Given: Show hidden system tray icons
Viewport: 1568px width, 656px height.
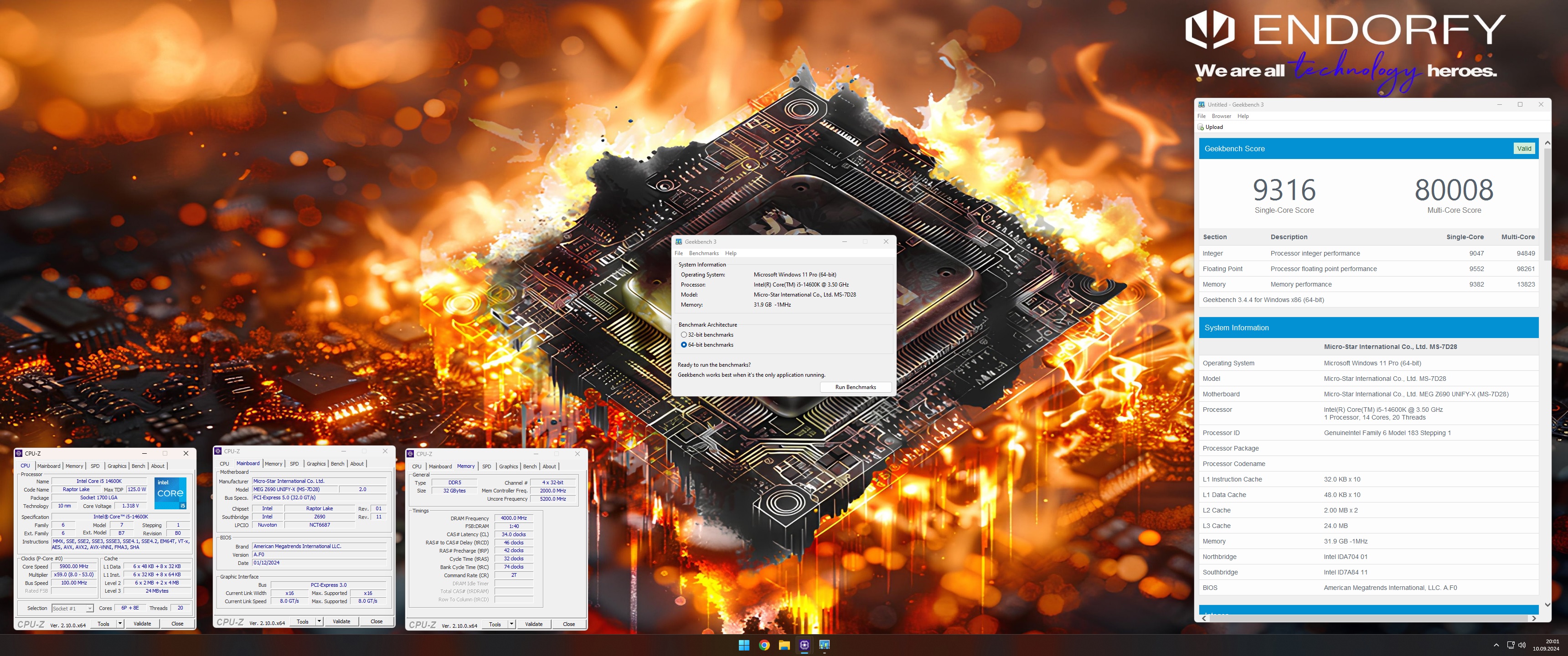Looking at the screenshot, I should 1496,645.
